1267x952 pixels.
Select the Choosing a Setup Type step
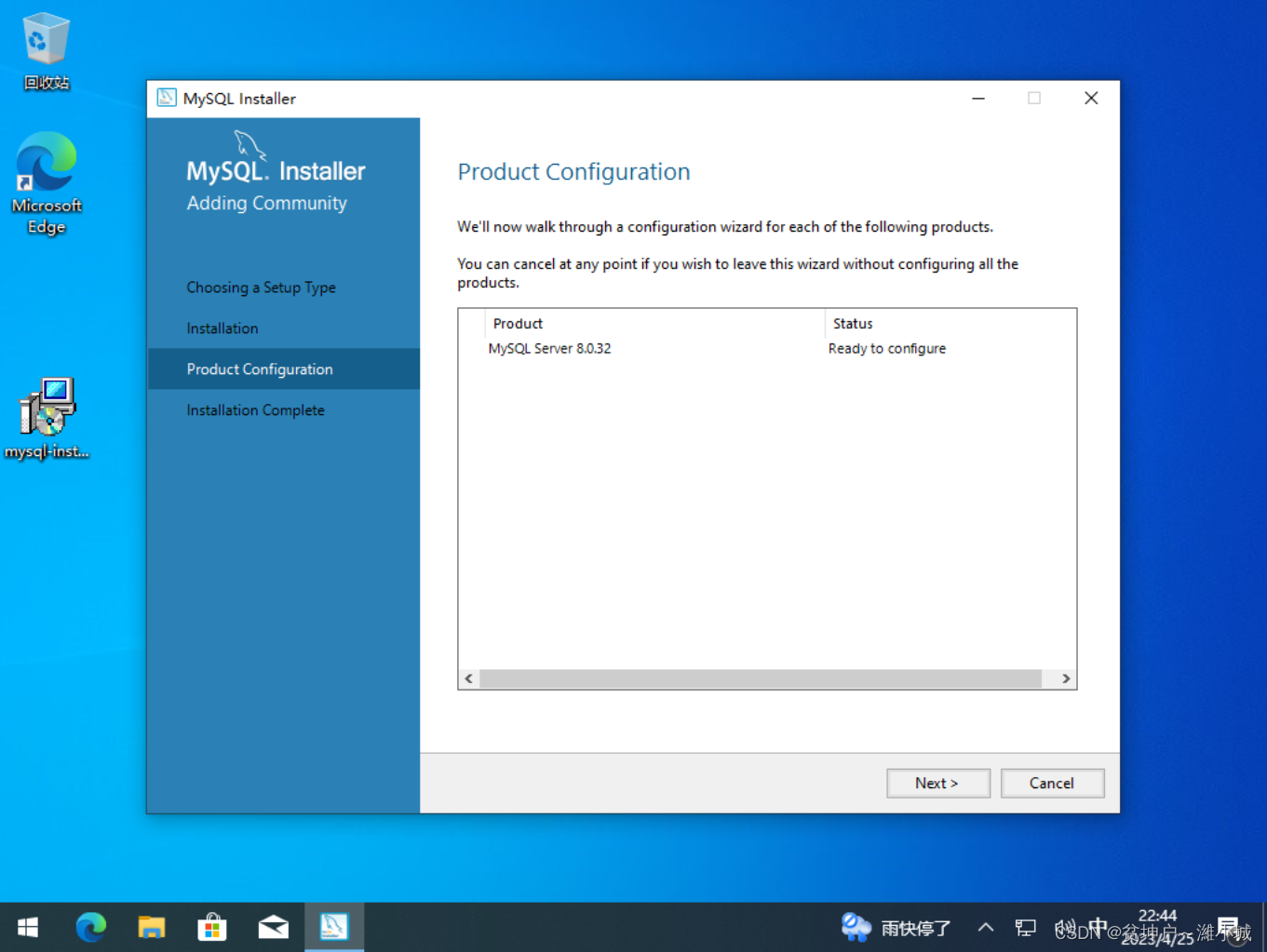click(x=261, y=288)
